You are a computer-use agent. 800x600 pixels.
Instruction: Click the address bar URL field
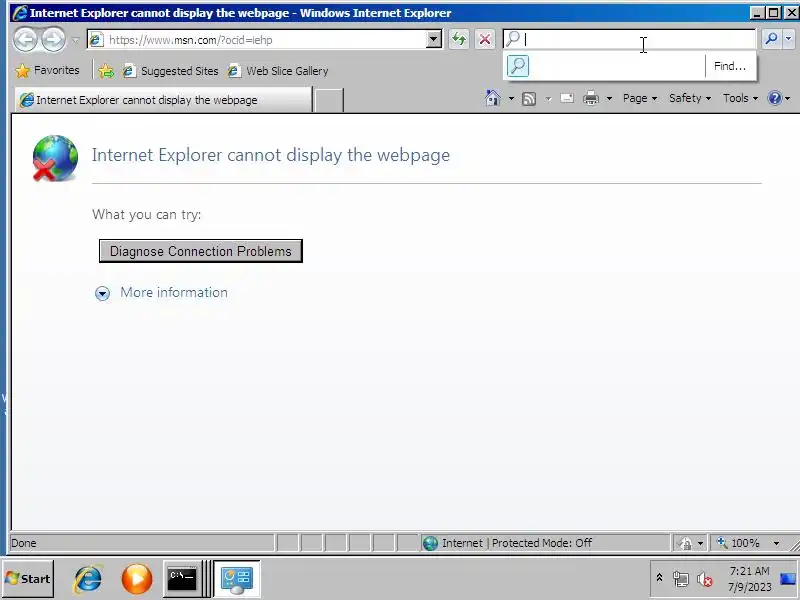point(258,39)
